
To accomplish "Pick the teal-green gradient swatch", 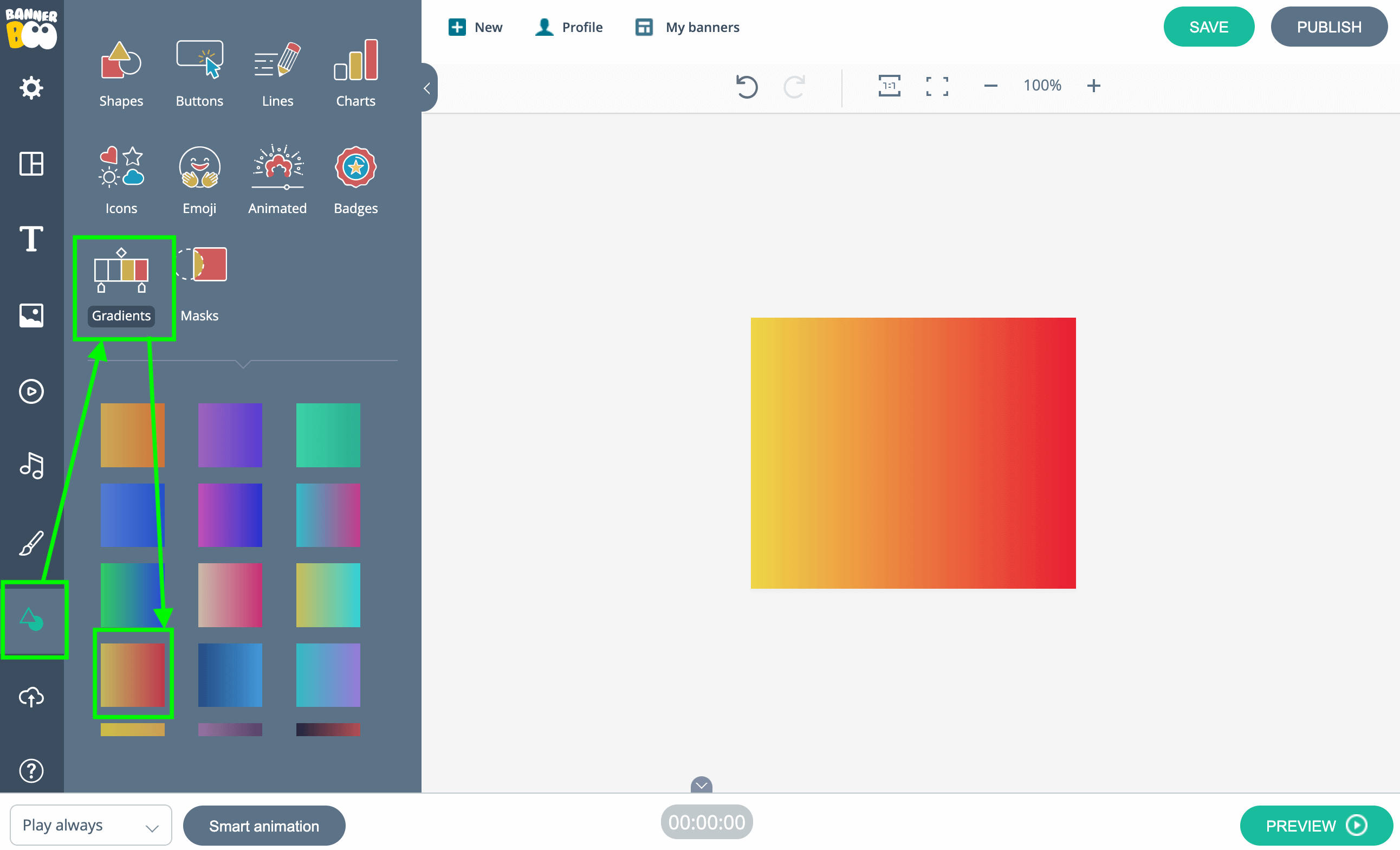I will pos(328,435).
